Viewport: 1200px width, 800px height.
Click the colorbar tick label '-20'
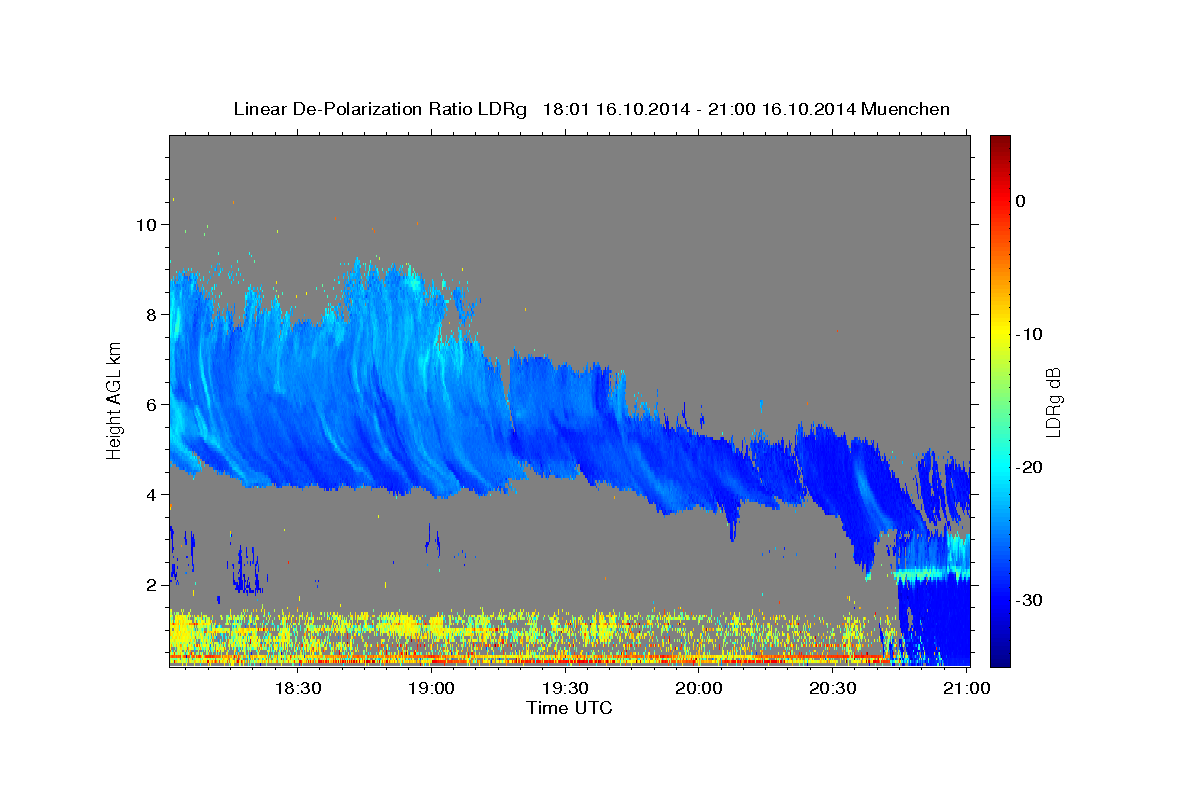pos(1029,467)
